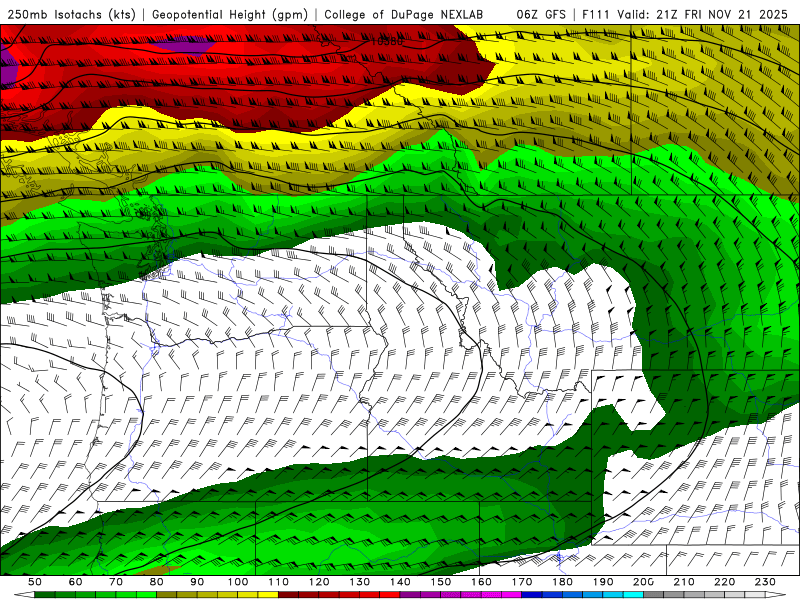800x600 pixels.
Task: Click the "160" legend value
Action: [482, 582]
